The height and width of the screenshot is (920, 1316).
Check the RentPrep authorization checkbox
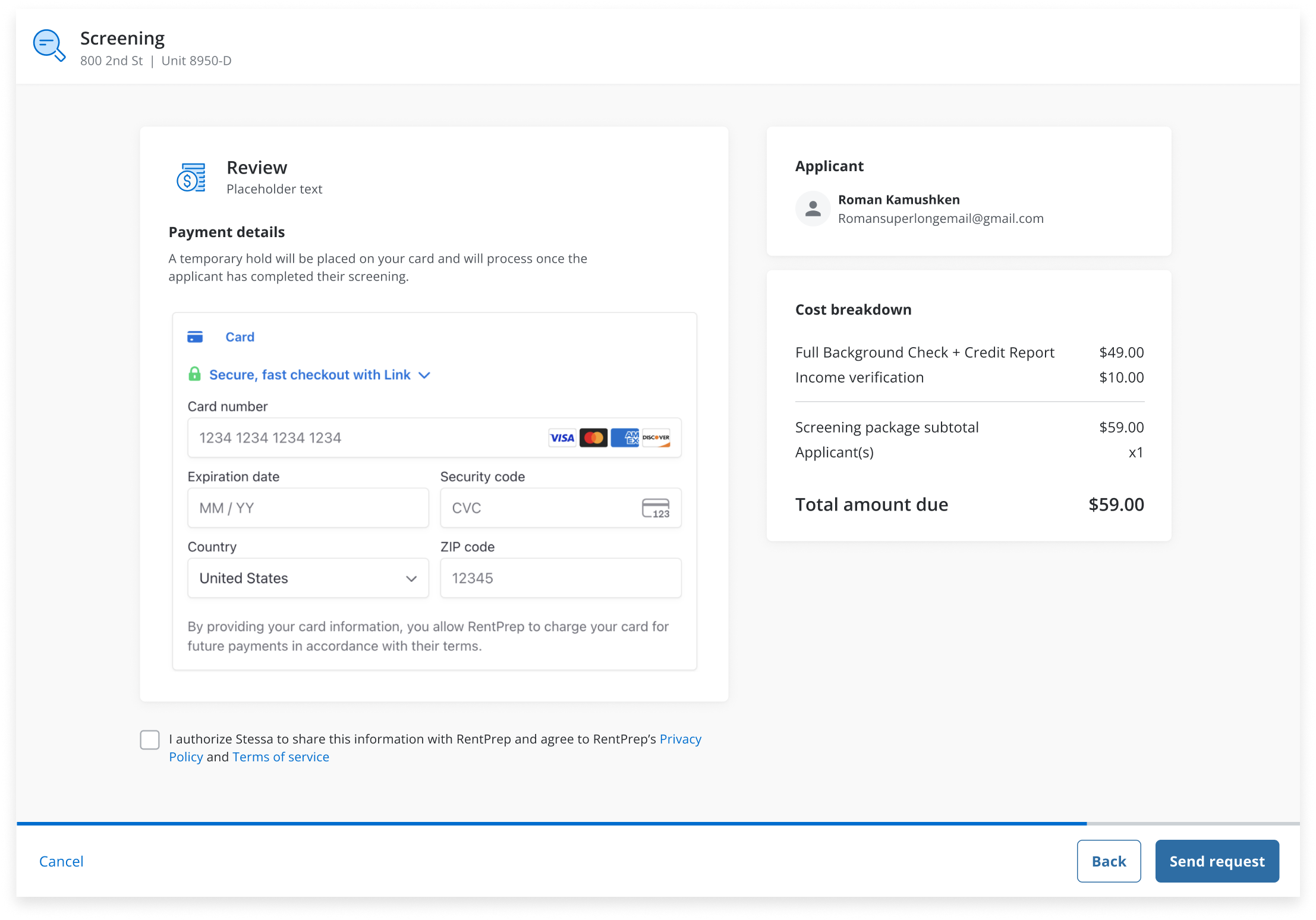point(150,740)
